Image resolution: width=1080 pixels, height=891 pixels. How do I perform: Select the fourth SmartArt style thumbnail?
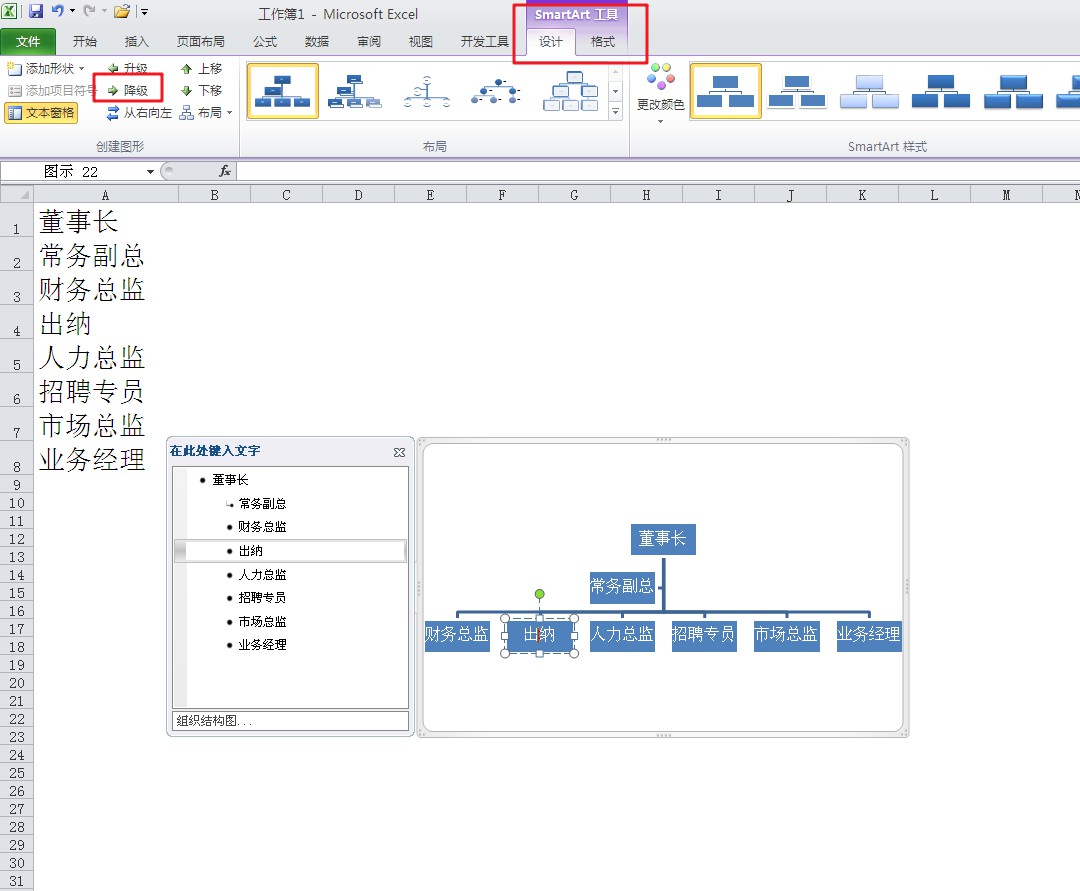[x=941, y=91]
